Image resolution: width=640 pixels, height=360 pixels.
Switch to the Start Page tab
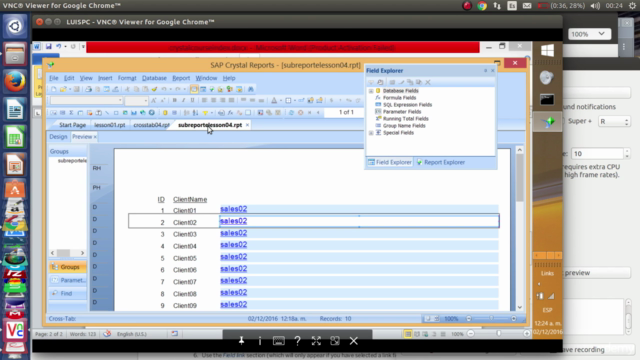click(x=72, y=125)
